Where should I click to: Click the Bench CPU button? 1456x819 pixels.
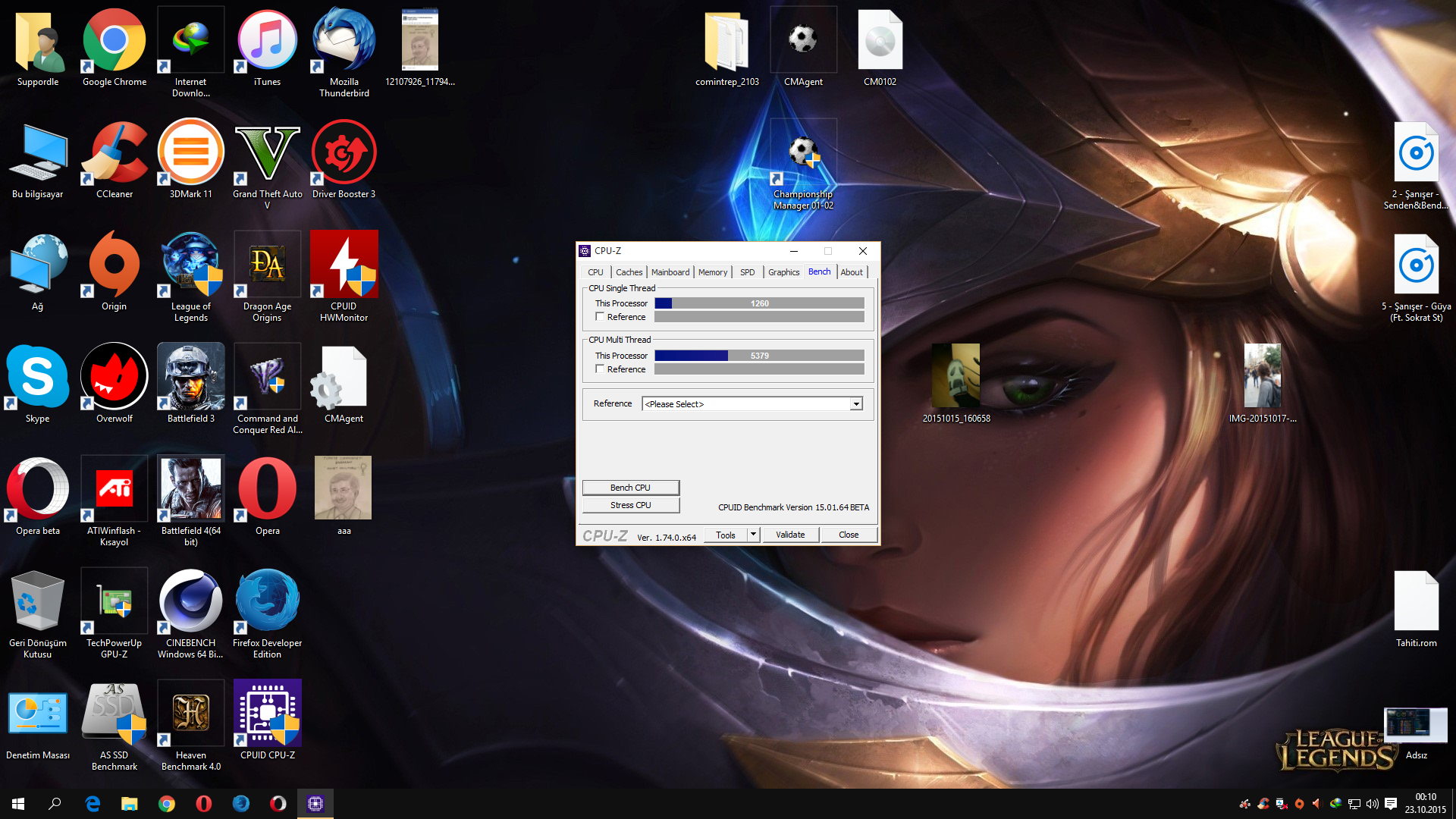631,488
